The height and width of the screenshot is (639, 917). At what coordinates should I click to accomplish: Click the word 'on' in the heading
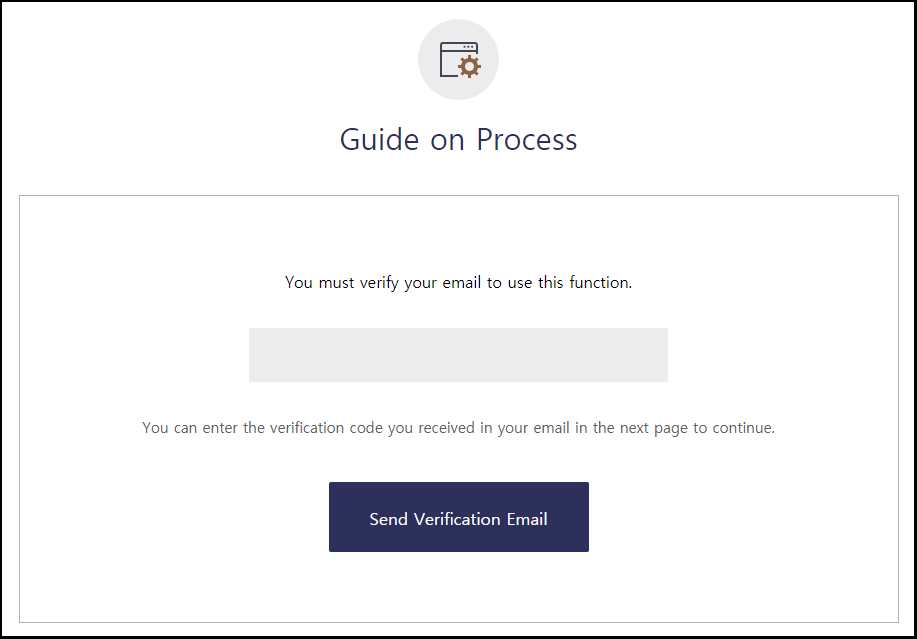coord(447,142)
